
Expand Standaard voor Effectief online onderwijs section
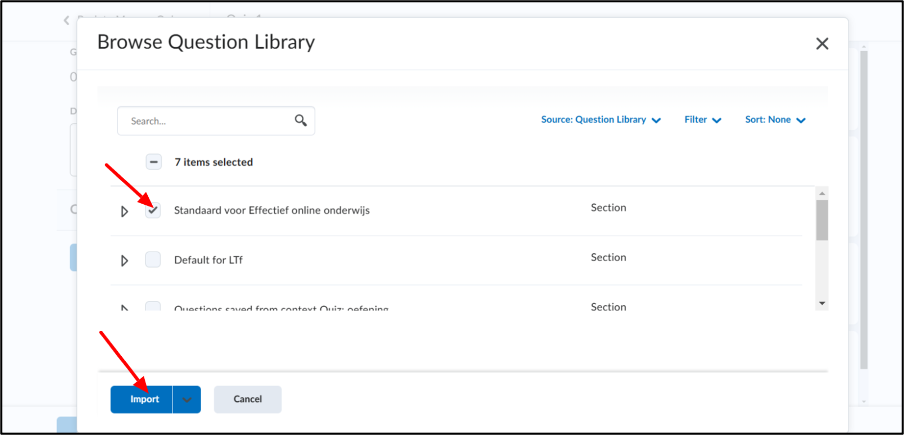point(124,211)
